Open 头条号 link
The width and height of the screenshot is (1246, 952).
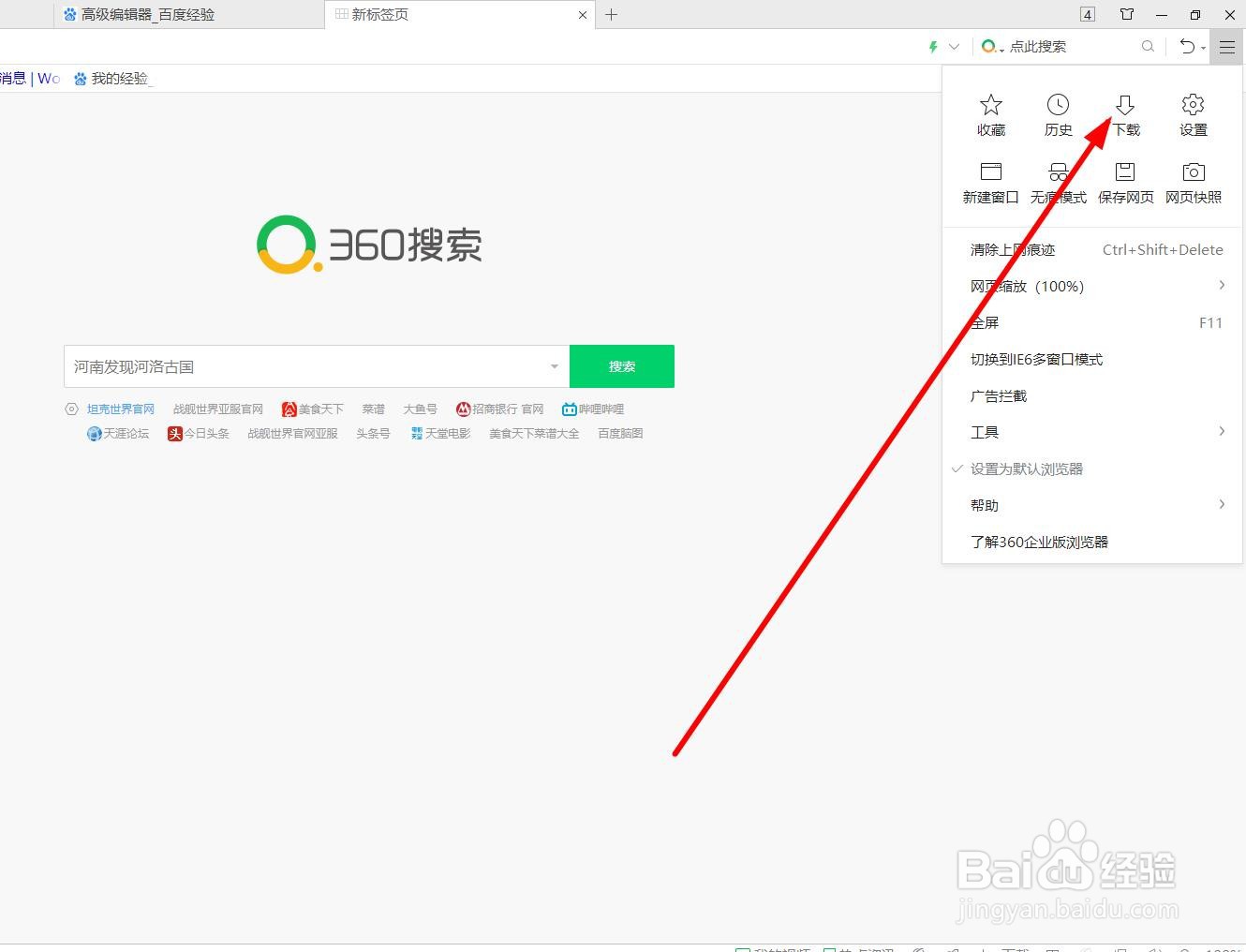(373, 434)
